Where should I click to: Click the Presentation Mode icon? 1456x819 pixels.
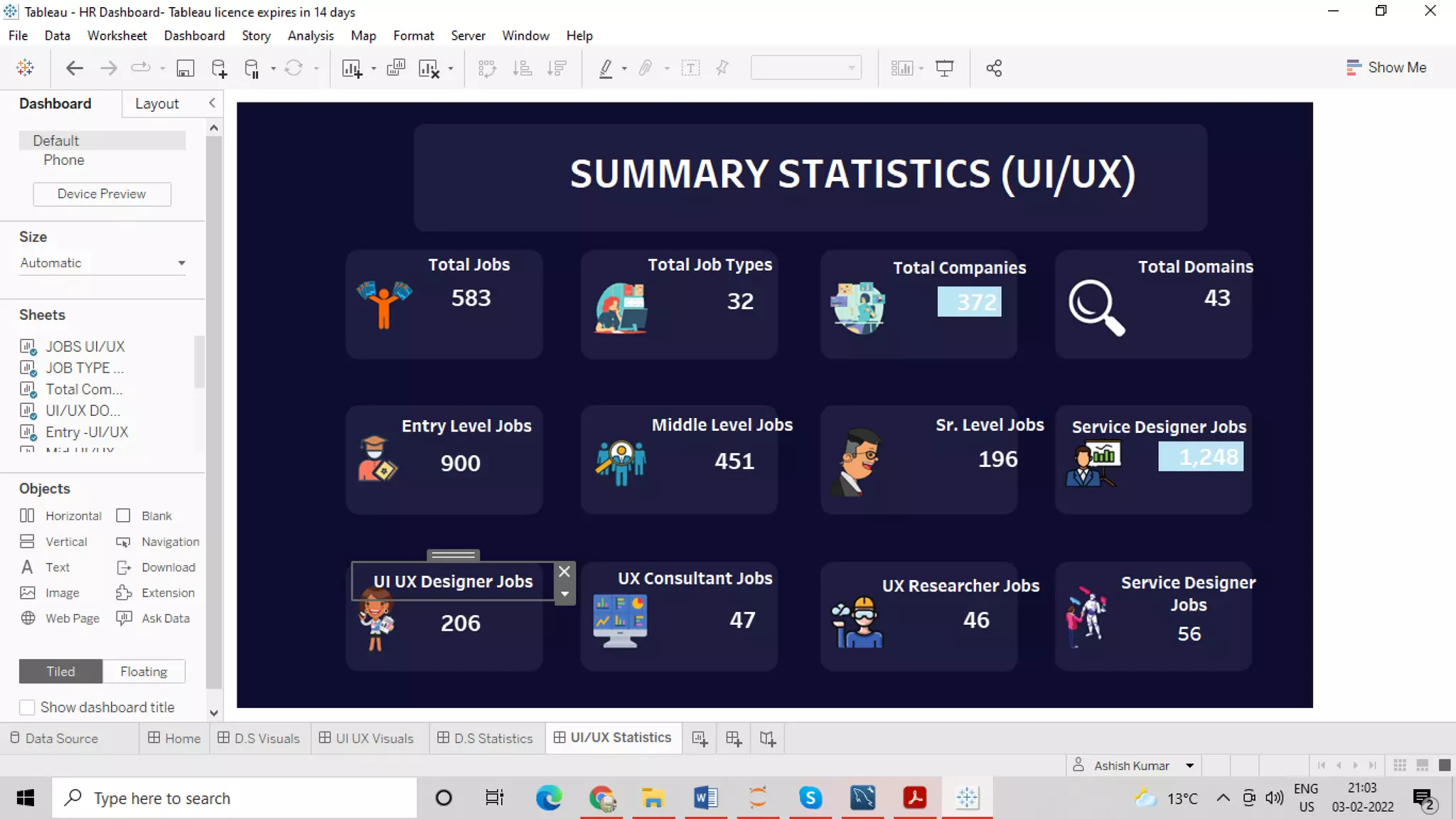pos(944,68)
